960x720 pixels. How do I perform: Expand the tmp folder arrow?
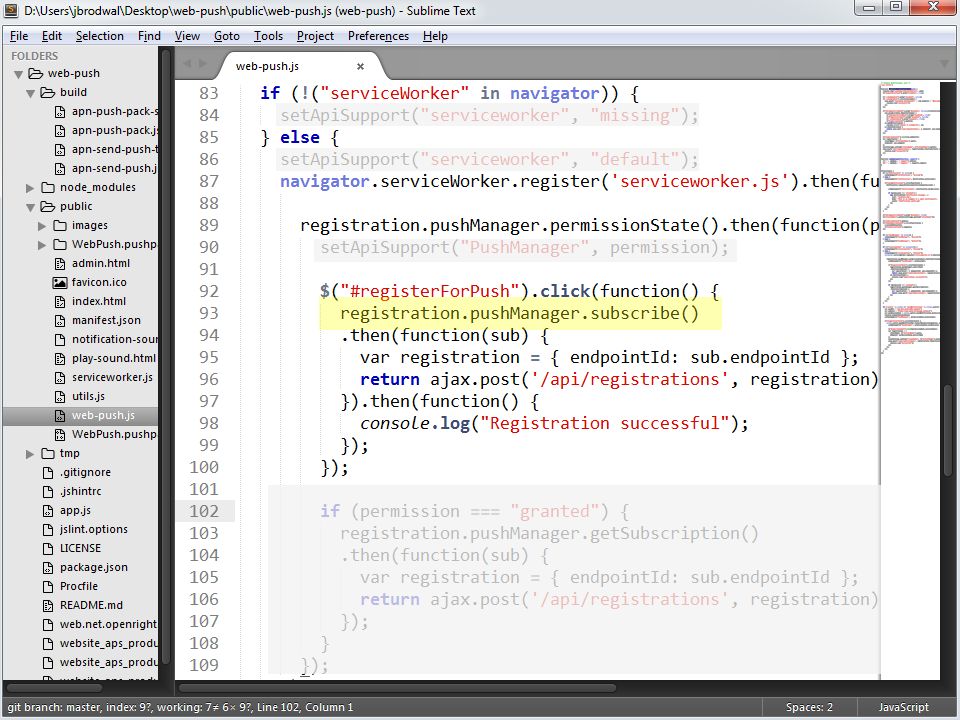point(30,454)
